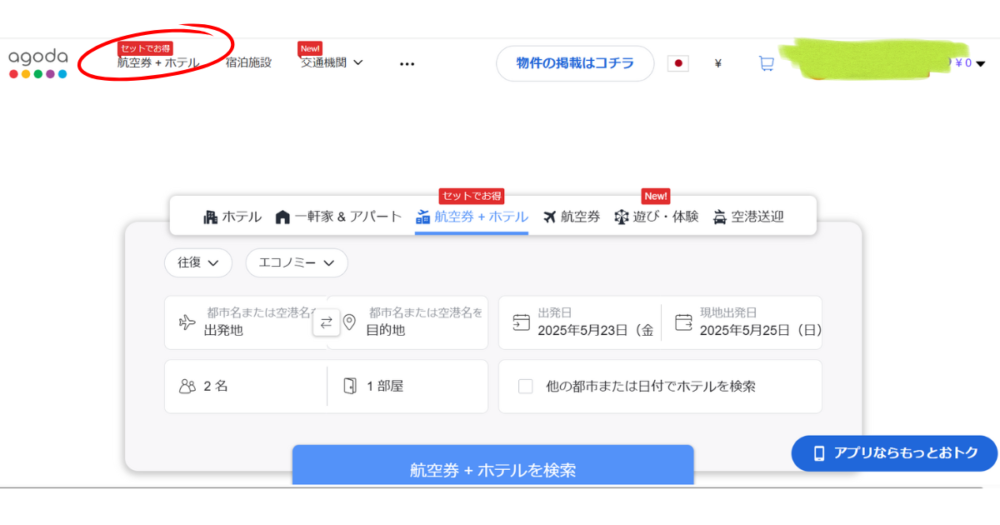Click the calendar icon beside 現地出発日
Viewport: 1000px width, 525px height.
[684, 322]
